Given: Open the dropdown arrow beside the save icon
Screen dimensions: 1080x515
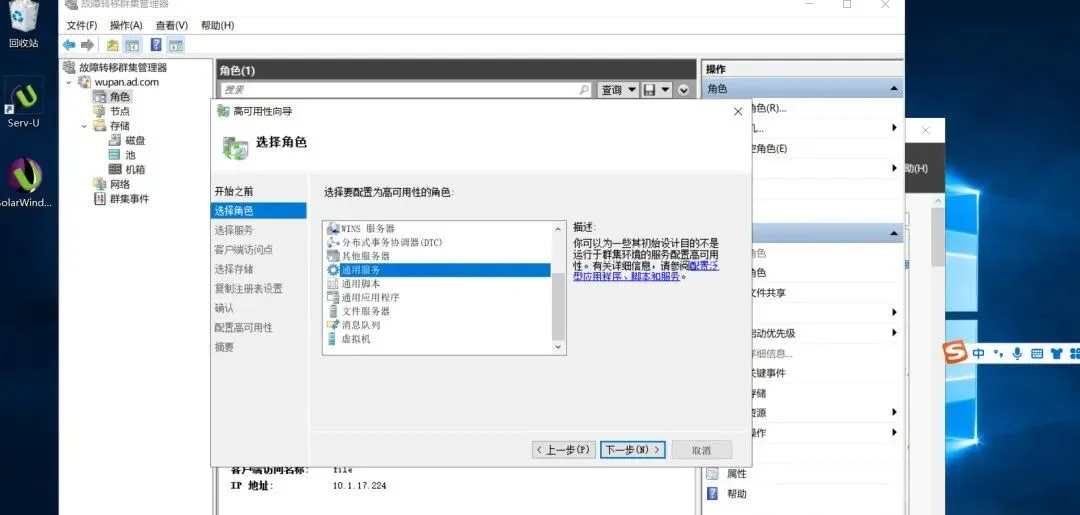Looking at the screenshot, I should [665, 90].
